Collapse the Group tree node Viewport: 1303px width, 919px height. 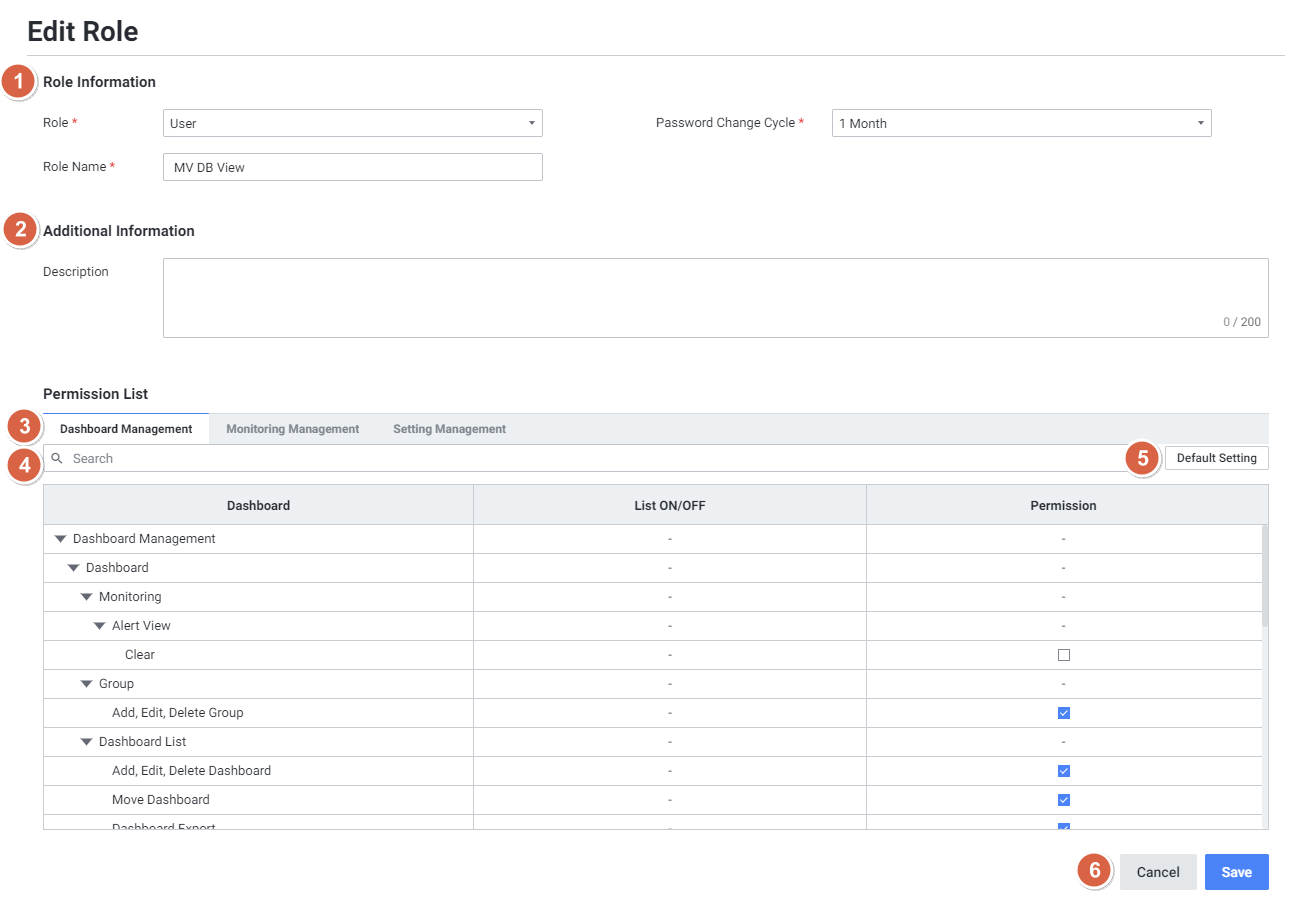pos(86,684)
